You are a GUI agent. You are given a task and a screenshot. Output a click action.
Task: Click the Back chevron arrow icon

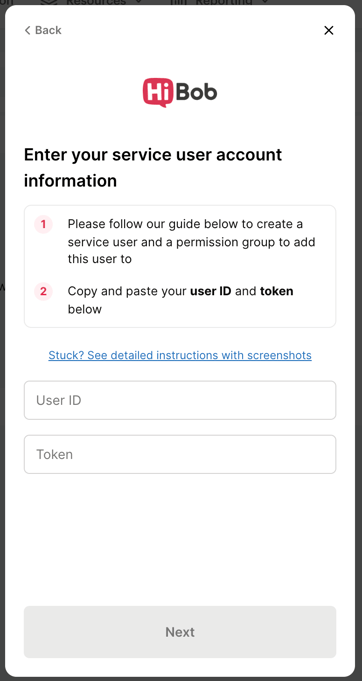pos(27,30)
